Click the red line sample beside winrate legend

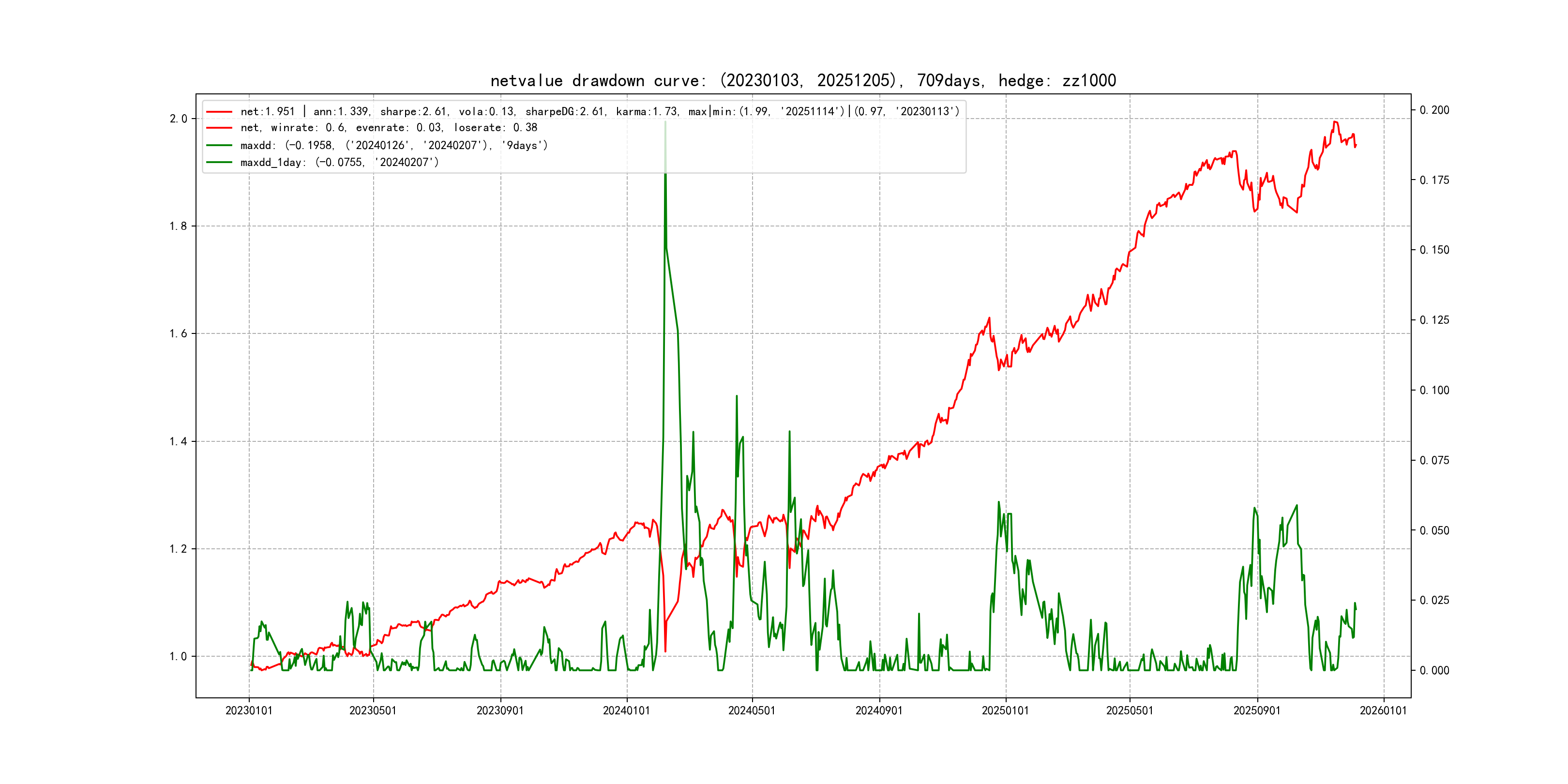219,128
